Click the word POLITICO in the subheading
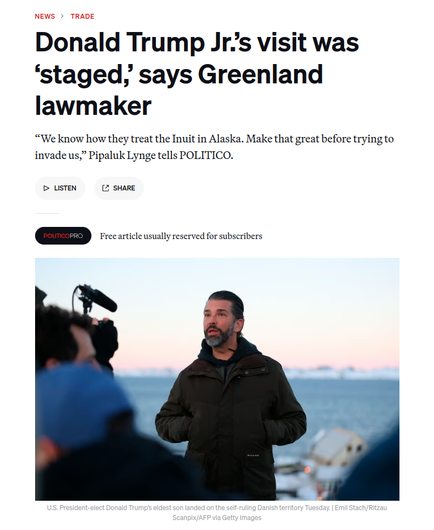The height and width of the screenshot is (530, 434). pos(206,155)
